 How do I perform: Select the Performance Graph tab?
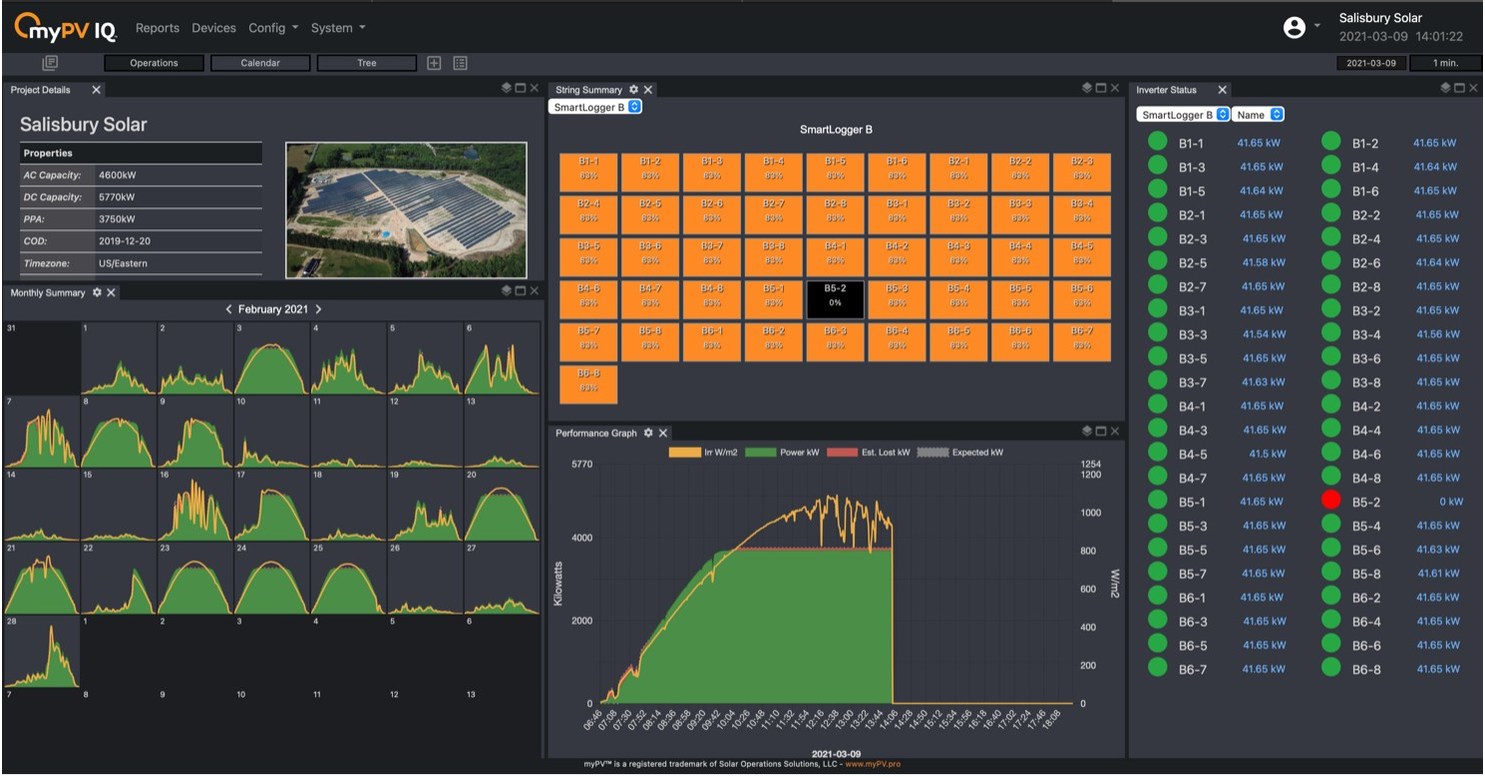pos(596,433)
